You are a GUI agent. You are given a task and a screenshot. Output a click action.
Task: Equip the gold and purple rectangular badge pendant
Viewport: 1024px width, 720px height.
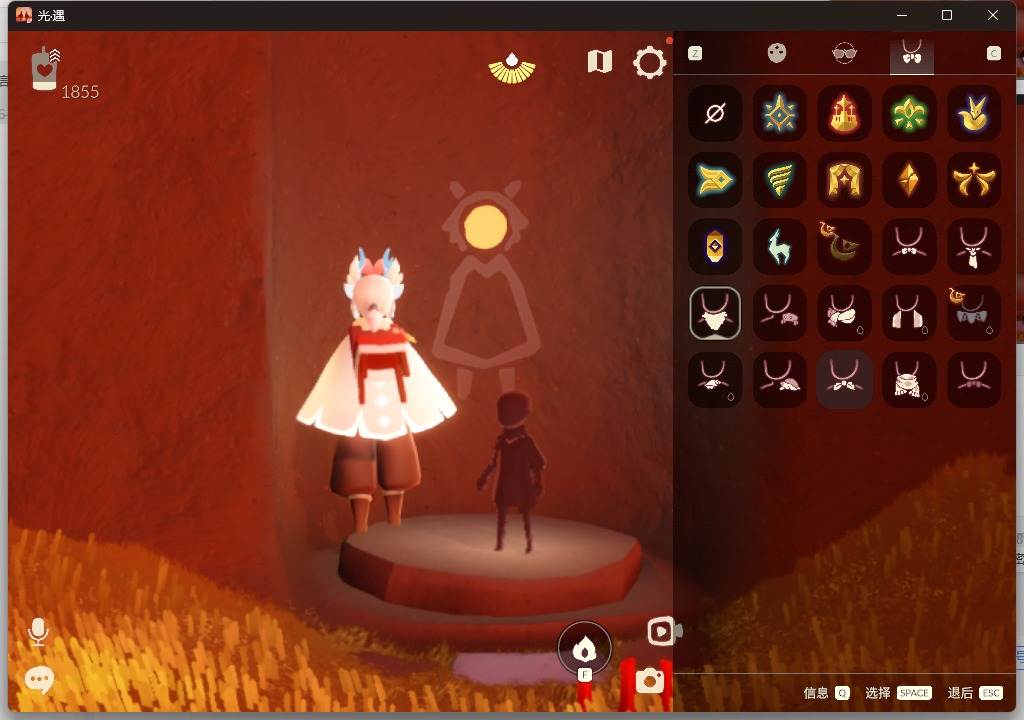(x=715, y=246)
